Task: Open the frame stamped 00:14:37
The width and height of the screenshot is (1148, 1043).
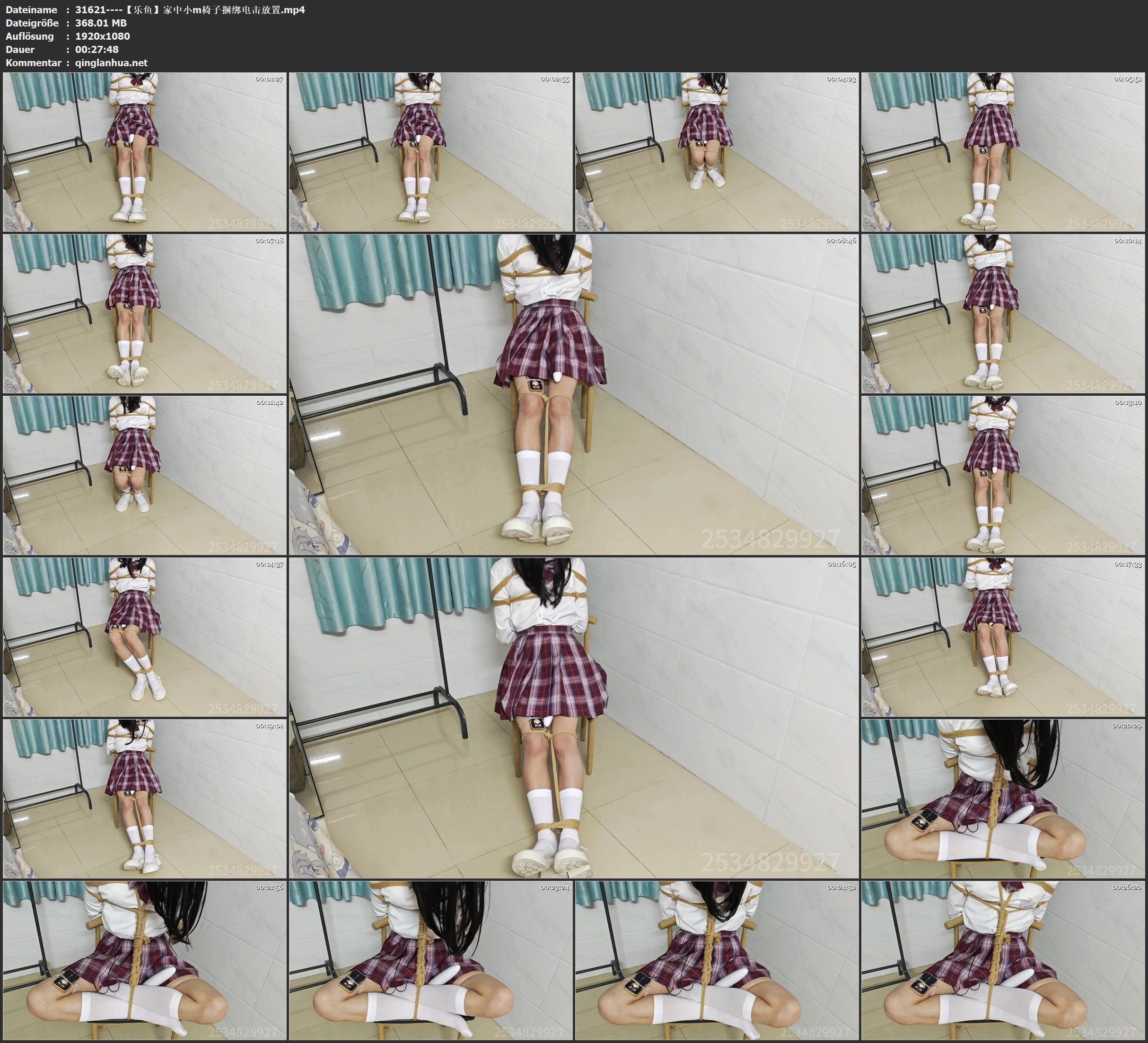Action: point(145,637)
